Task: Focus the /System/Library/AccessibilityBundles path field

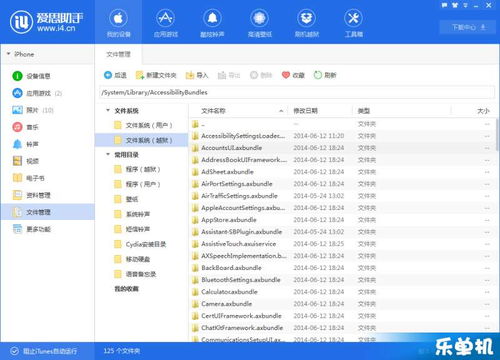Action: pos(297,92)
